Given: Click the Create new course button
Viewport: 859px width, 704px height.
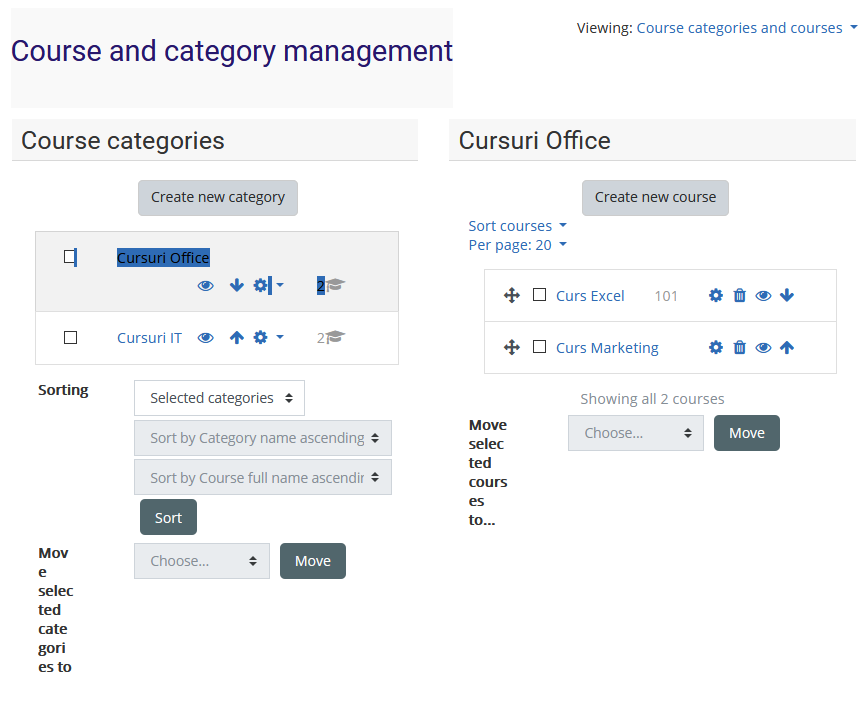Looking at the screenshot, I should point(655,197).
